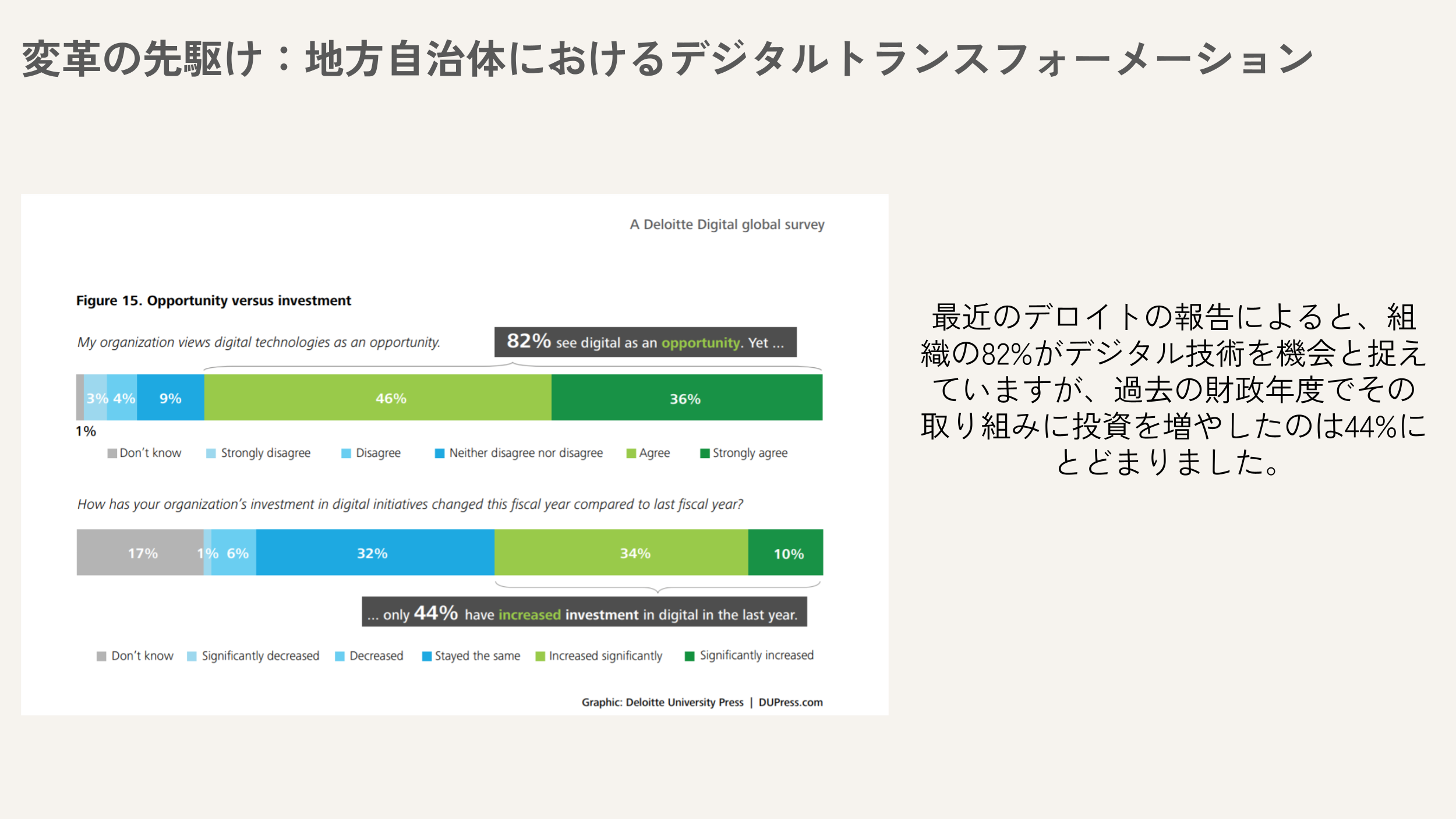
Task: Click the Stayed the same legend swatch
Action: click(x=427, y=657)
